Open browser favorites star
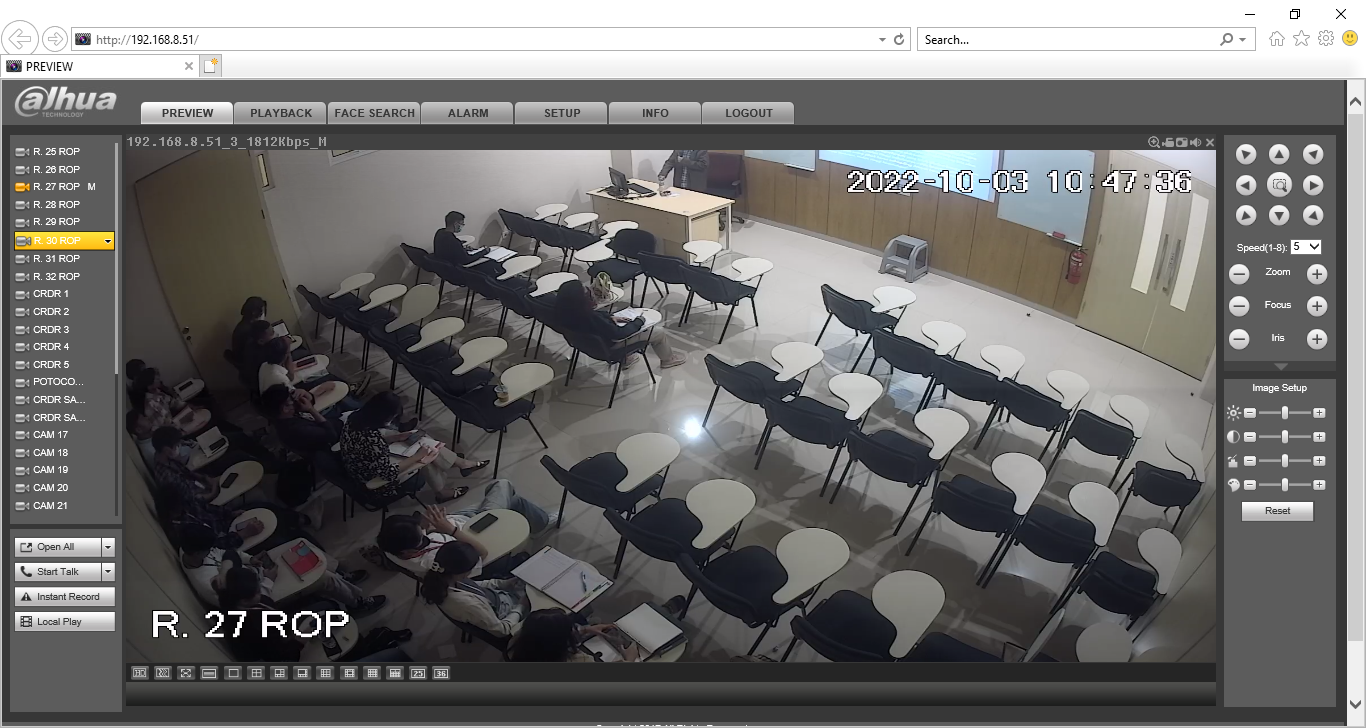This screenshot has height=728, width=1366. 1301,39
